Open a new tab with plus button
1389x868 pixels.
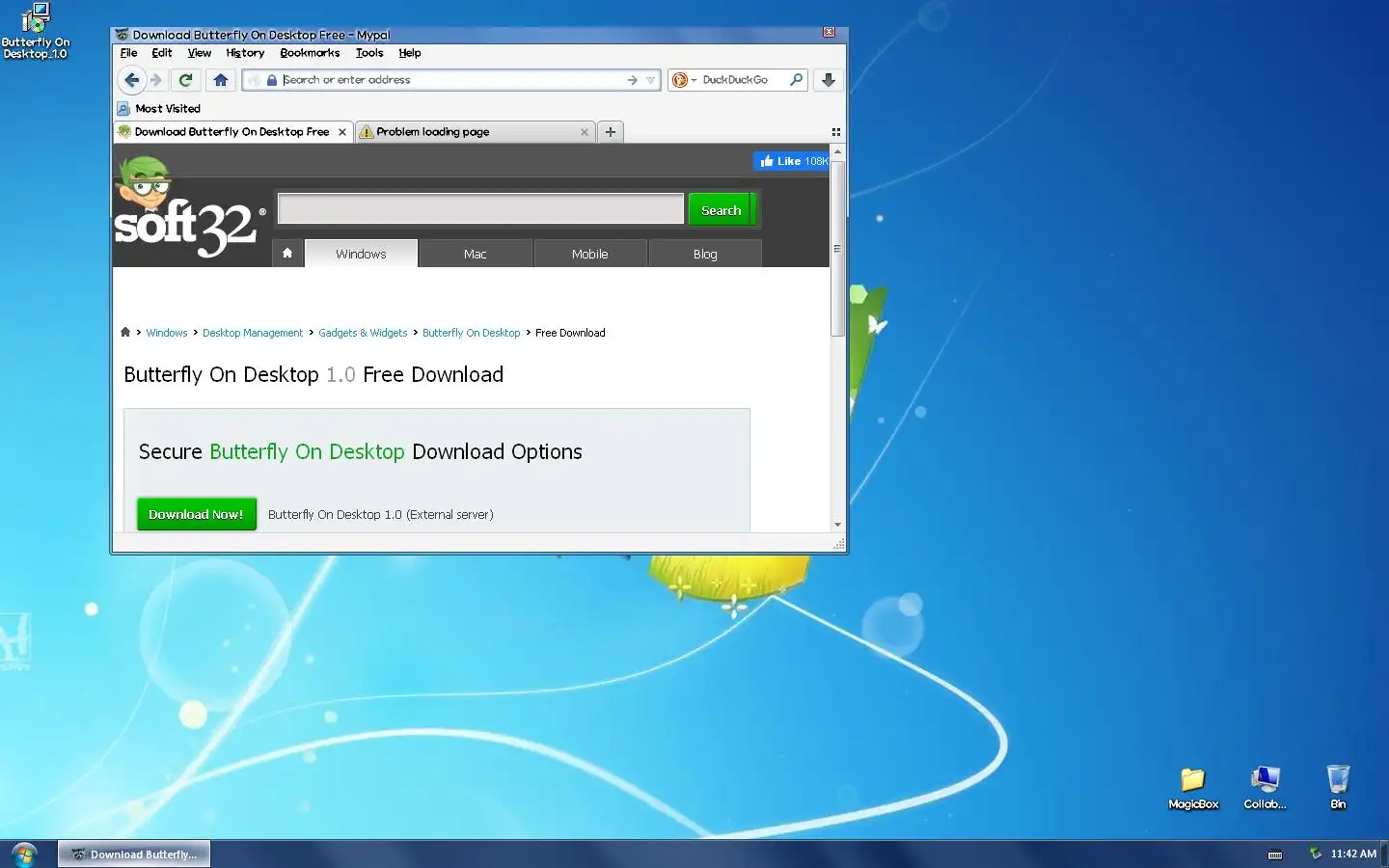click(x=611, y=132)
